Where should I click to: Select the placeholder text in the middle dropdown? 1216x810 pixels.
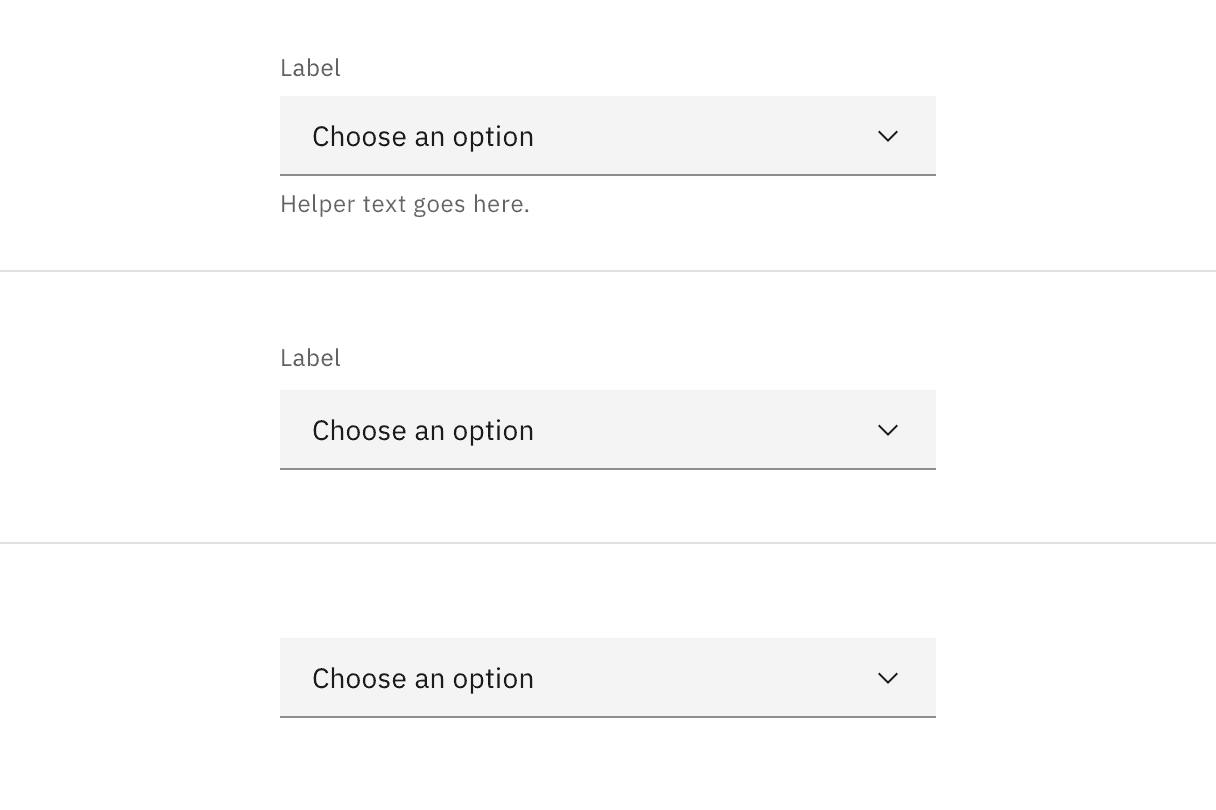point(422,430)
